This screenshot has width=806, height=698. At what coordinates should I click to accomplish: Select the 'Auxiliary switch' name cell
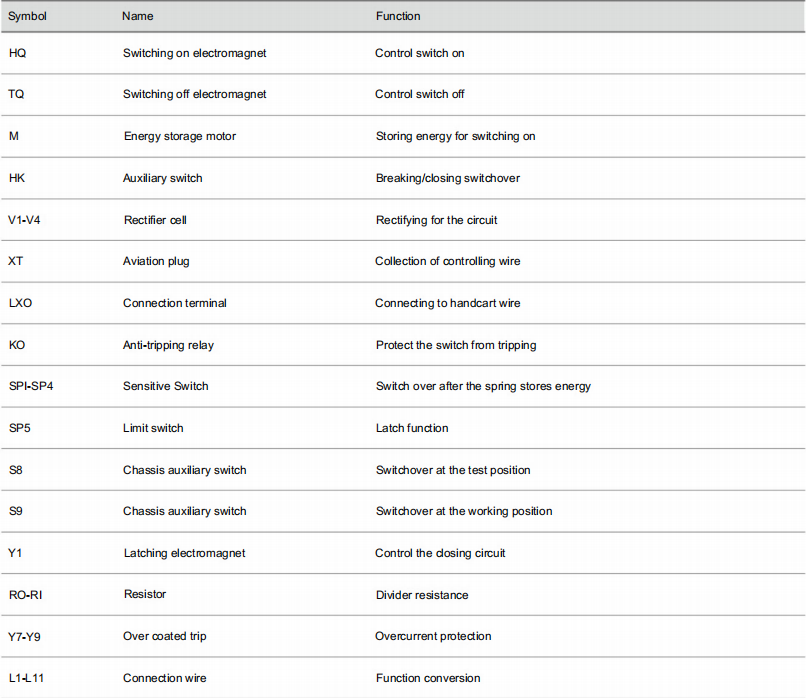162,178
